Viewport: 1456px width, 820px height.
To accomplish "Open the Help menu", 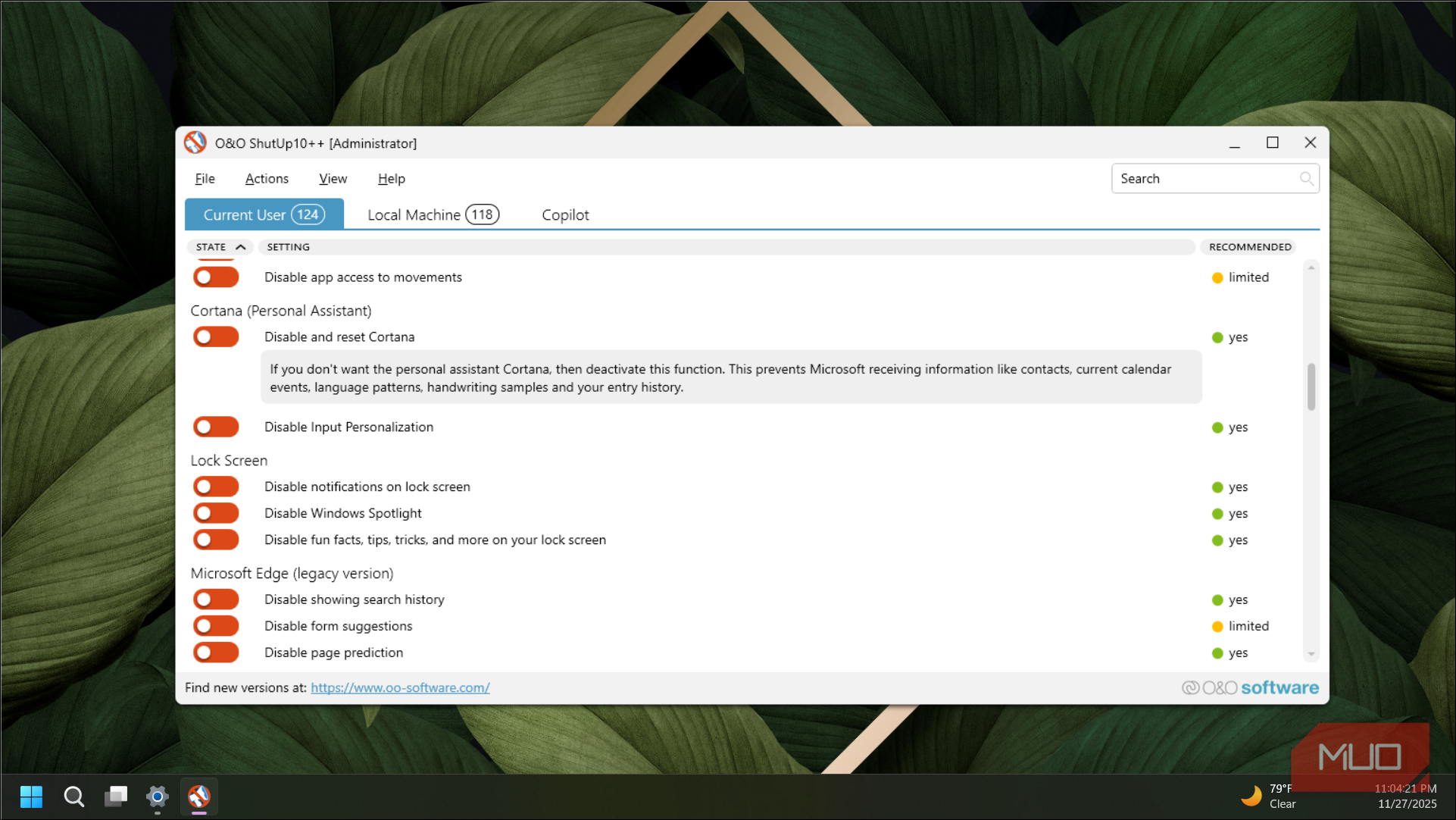I will coord(391,179).
